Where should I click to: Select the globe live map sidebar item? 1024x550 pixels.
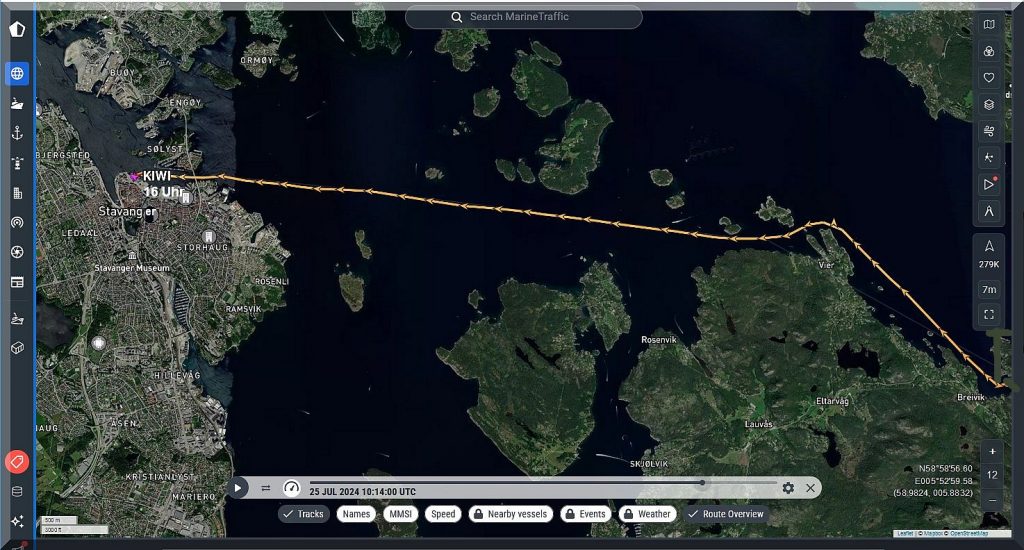pyautogui.click(x=17, y=73)
